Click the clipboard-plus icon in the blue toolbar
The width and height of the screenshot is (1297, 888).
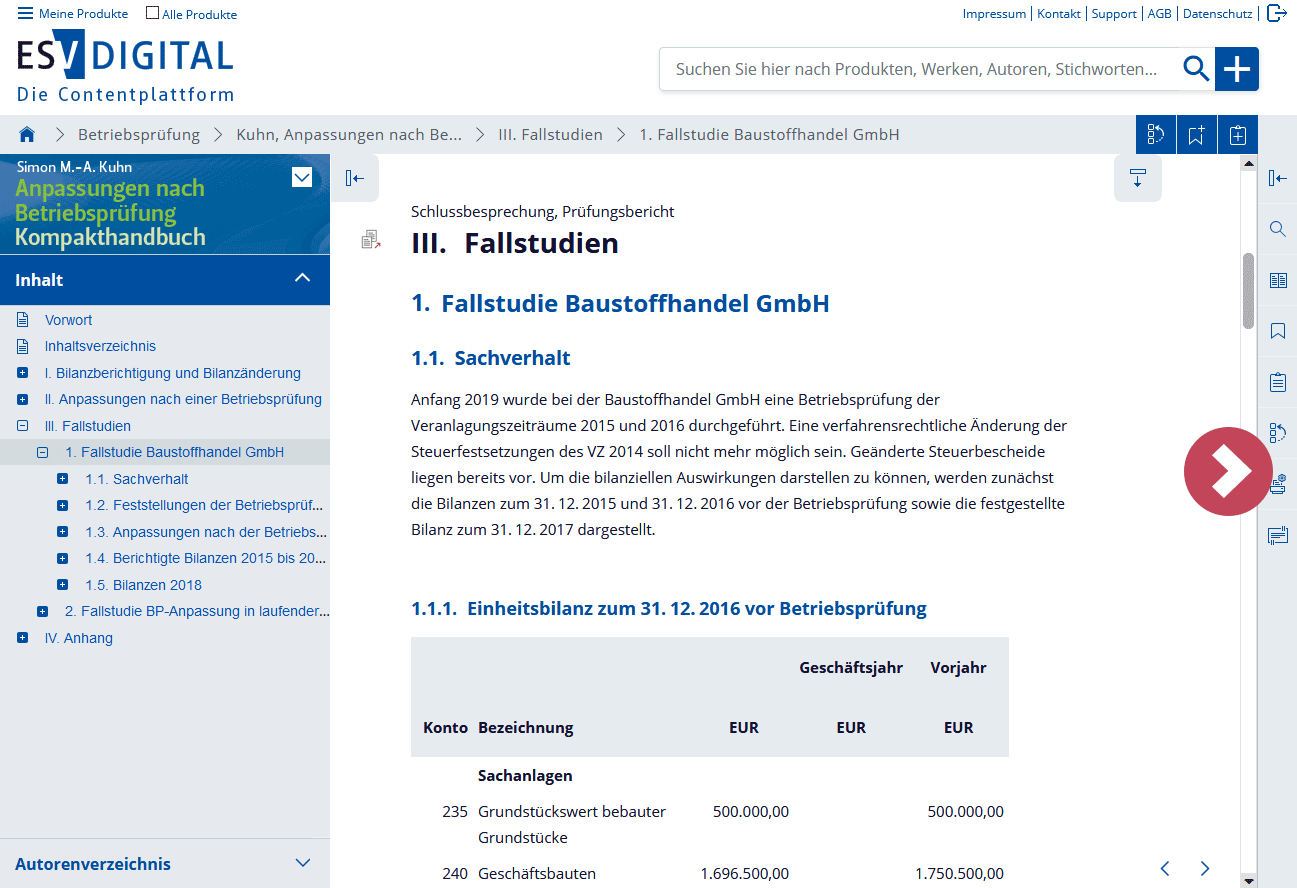1237,134
